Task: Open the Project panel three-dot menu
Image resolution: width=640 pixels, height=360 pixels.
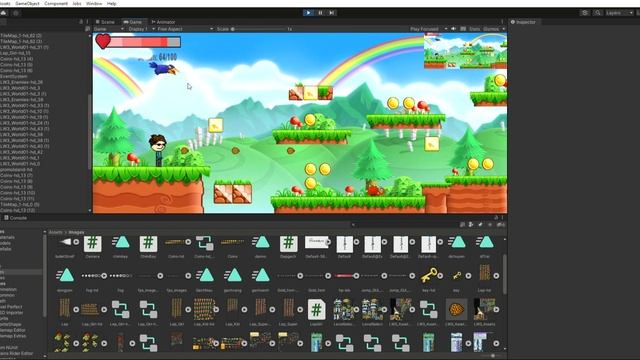Action: click(502, 218)
